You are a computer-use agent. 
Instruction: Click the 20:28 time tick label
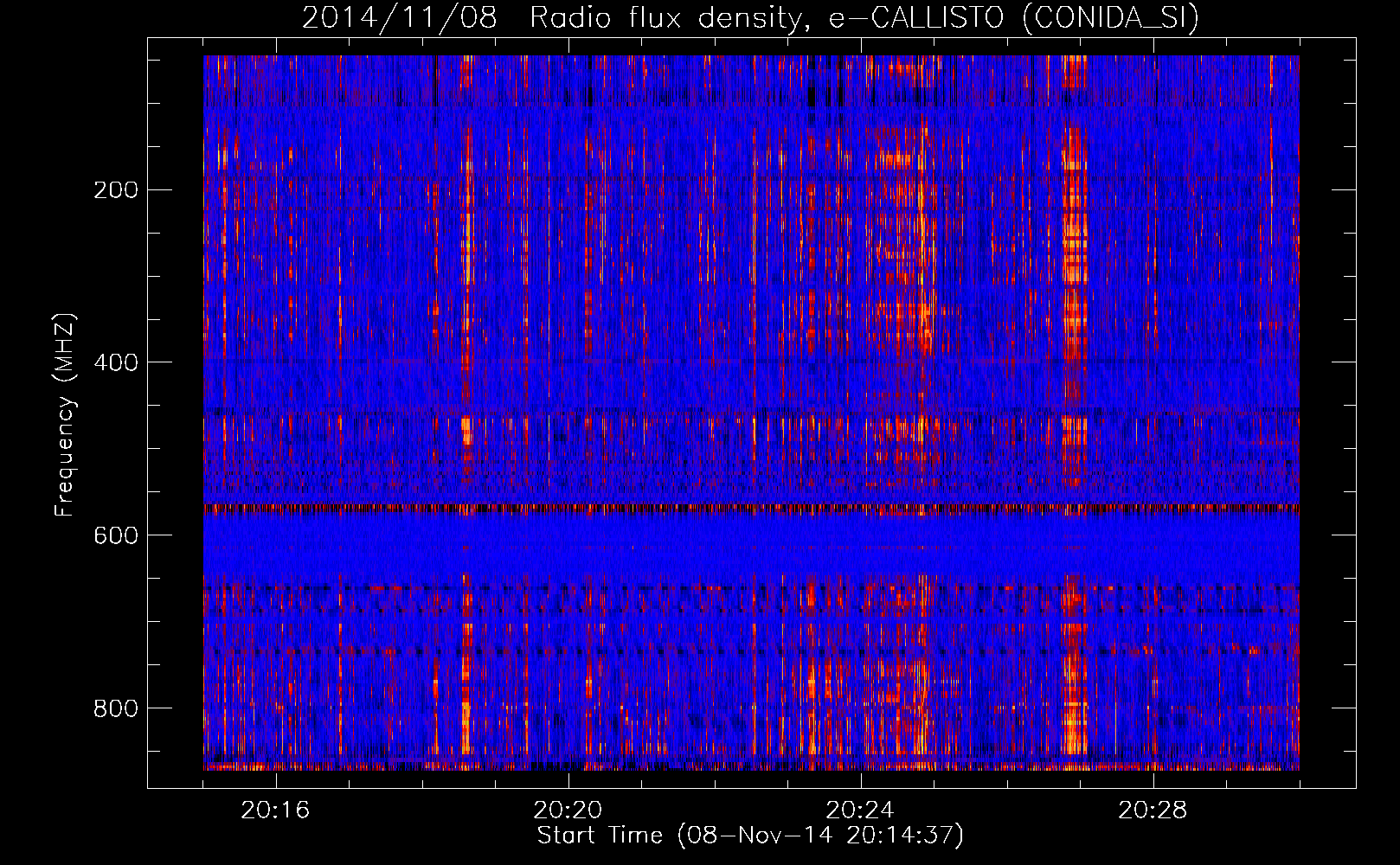pos(1153,811)
